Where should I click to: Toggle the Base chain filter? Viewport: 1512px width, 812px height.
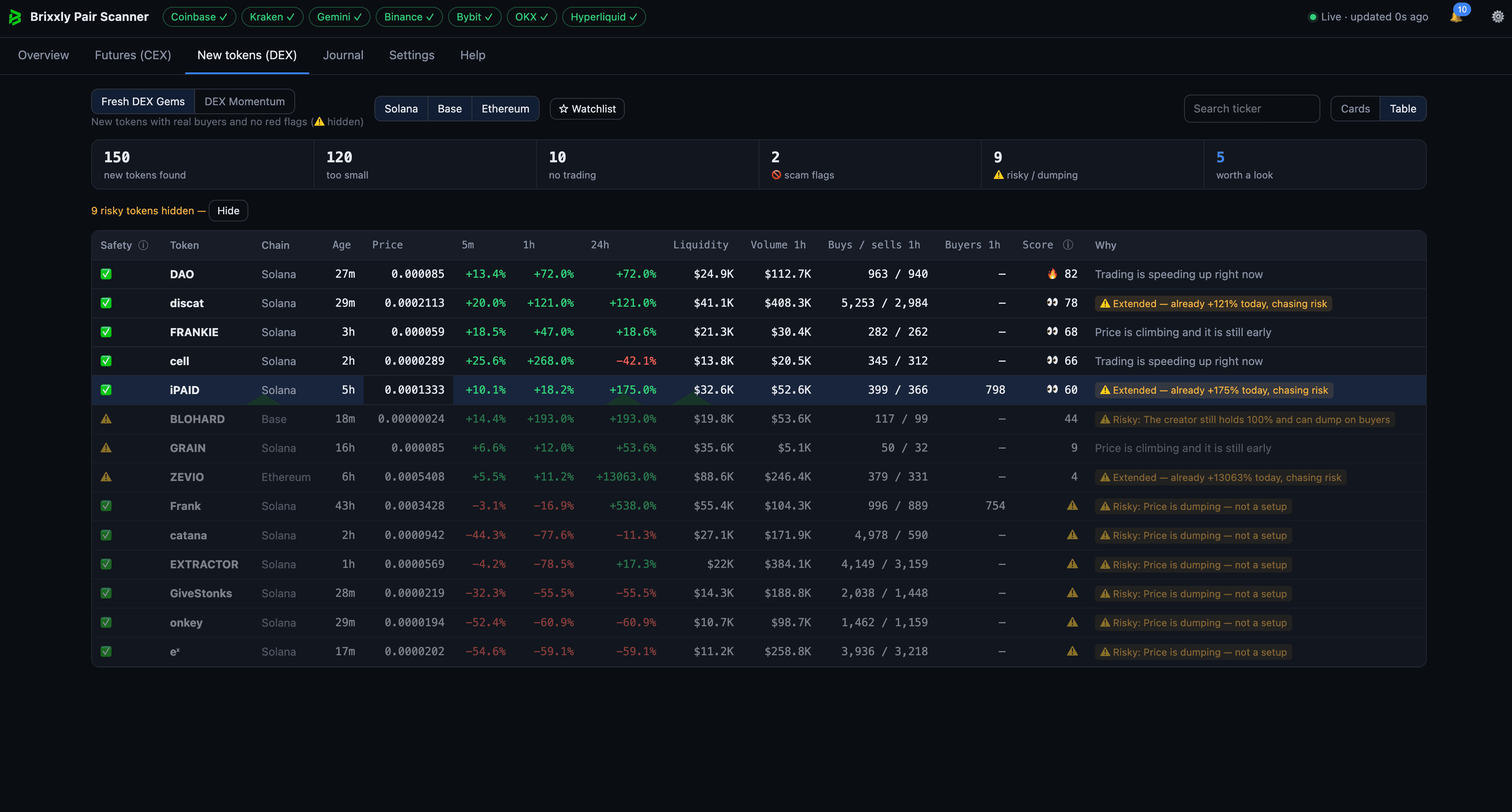pyautogui.click(x=450, y=109)
